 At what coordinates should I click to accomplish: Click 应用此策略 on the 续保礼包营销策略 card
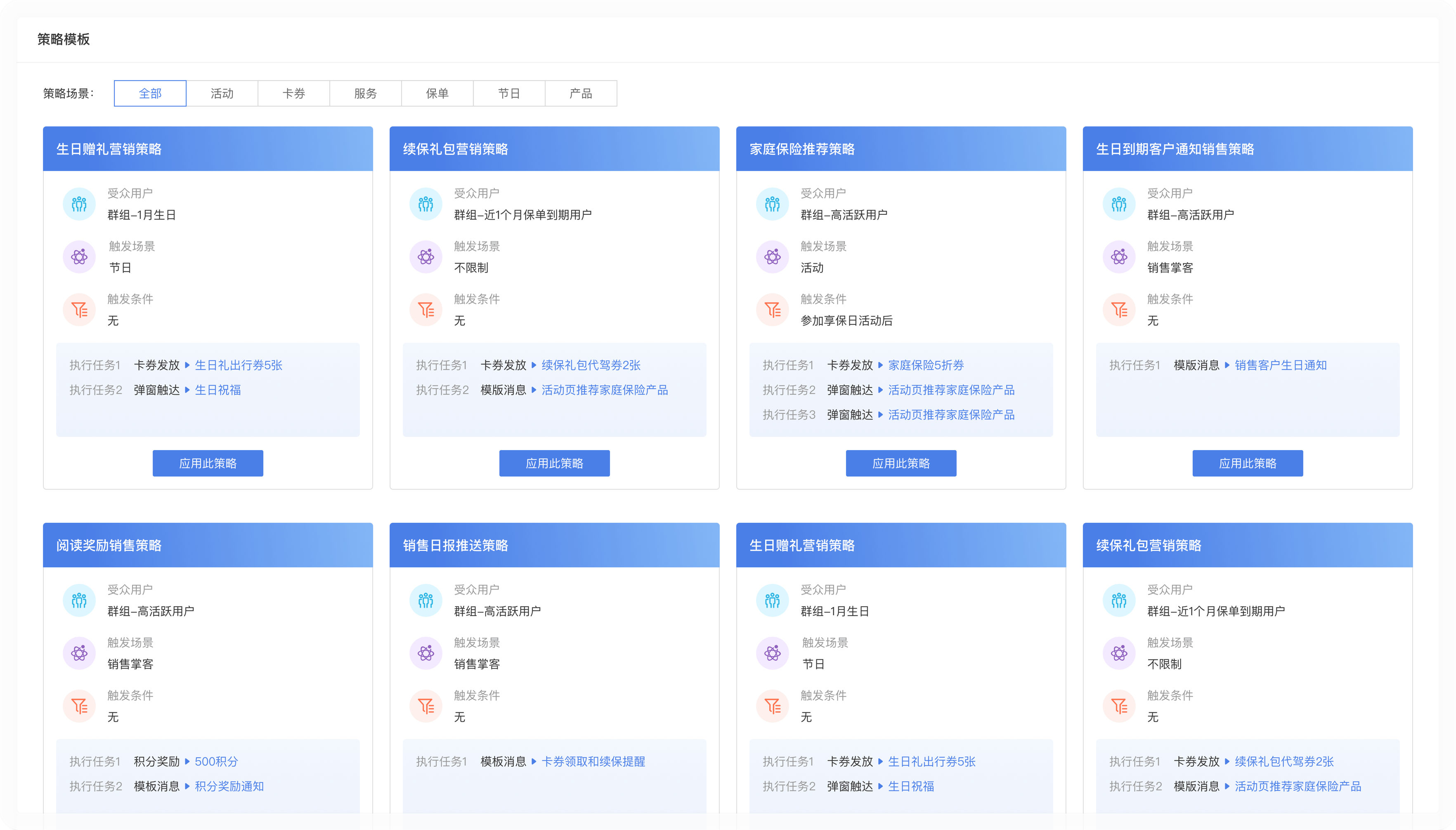point(554,463)
